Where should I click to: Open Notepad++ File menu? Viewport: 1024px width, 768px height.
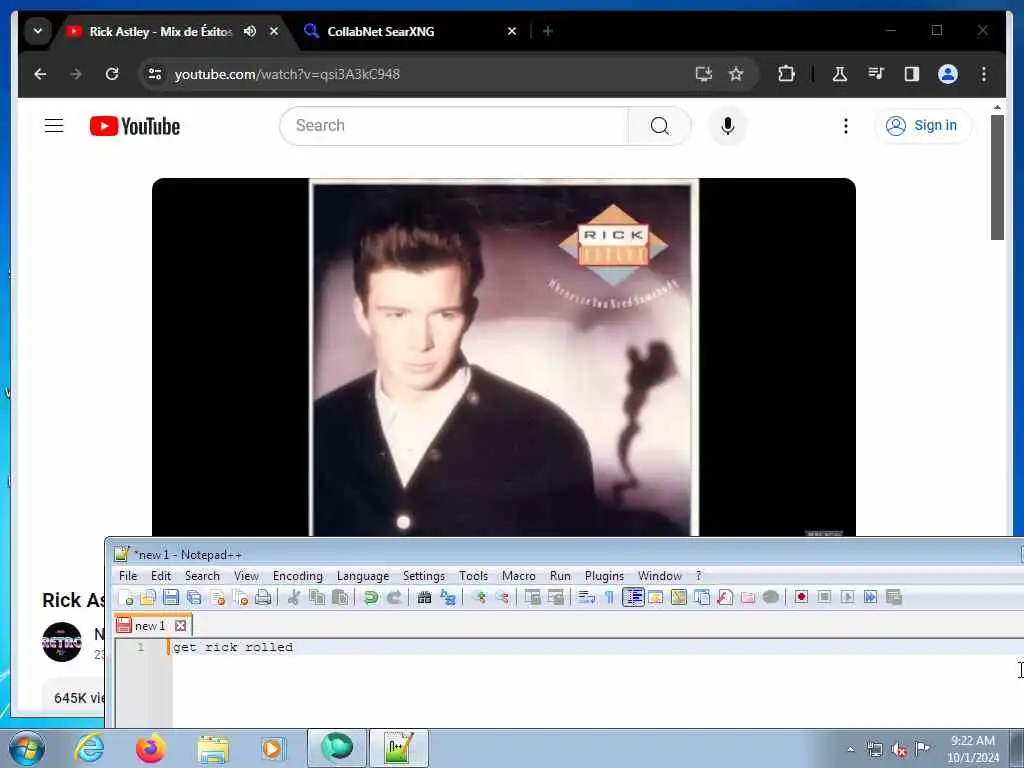(x=128, y=576)
